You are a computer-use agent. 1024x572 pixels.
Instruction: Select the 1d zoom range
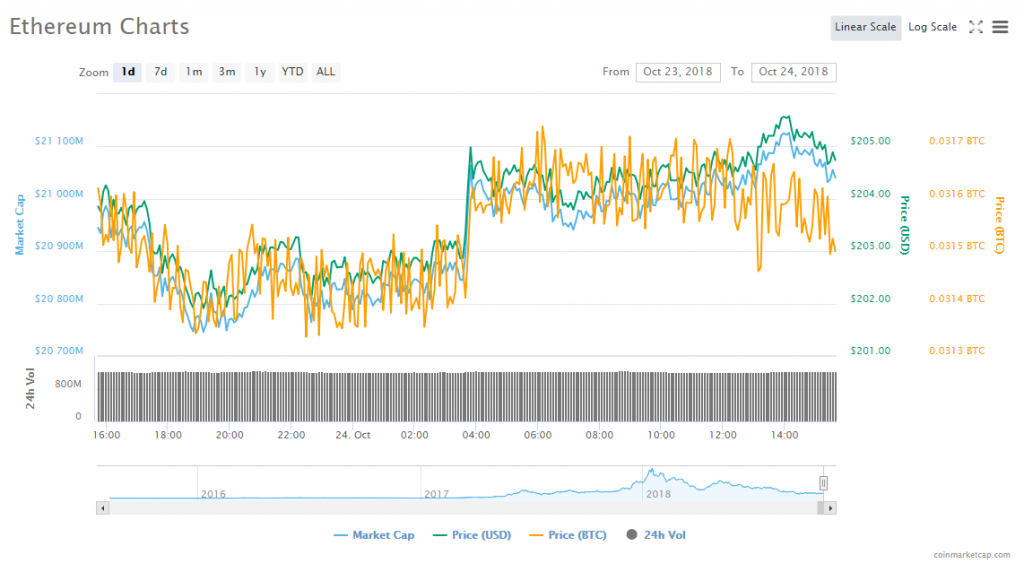(127, 72)
